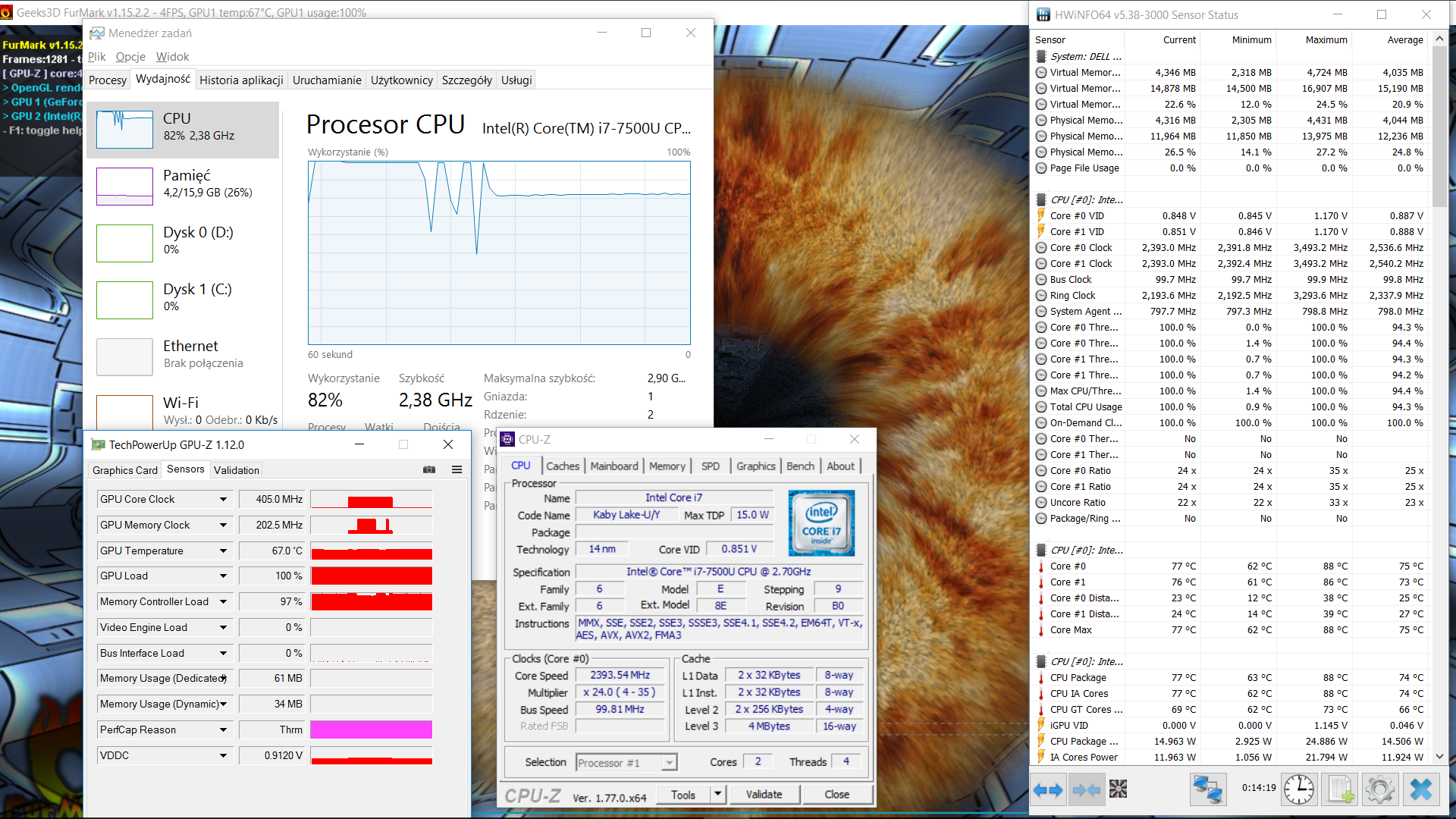Click the expand columns arrows icon in HWiNFO
Image resolution: width=1456 pixels, height=819 pixels.
coord(1048,790)
